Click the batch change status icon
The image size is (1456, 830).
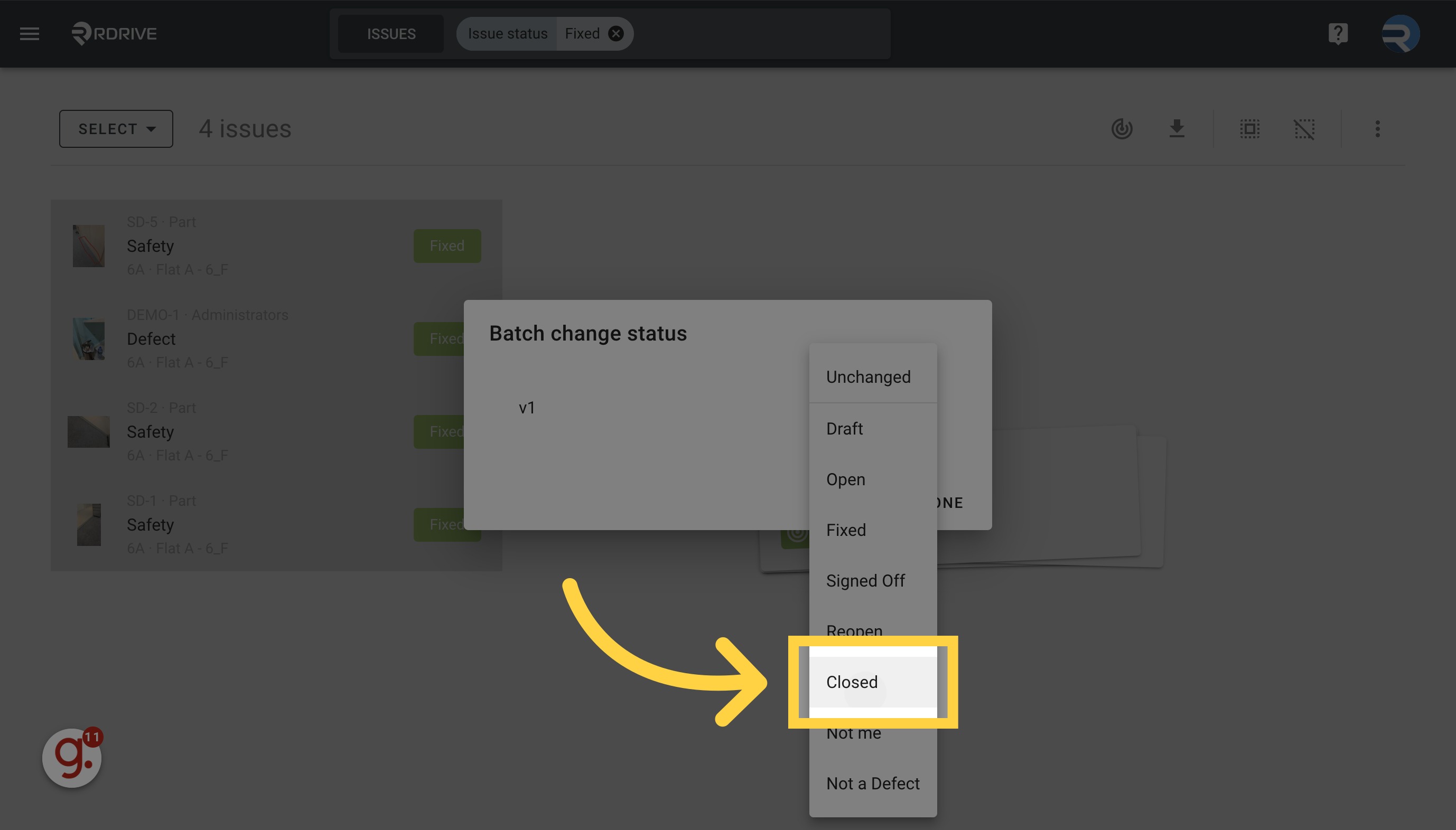tap(1121, 129)
